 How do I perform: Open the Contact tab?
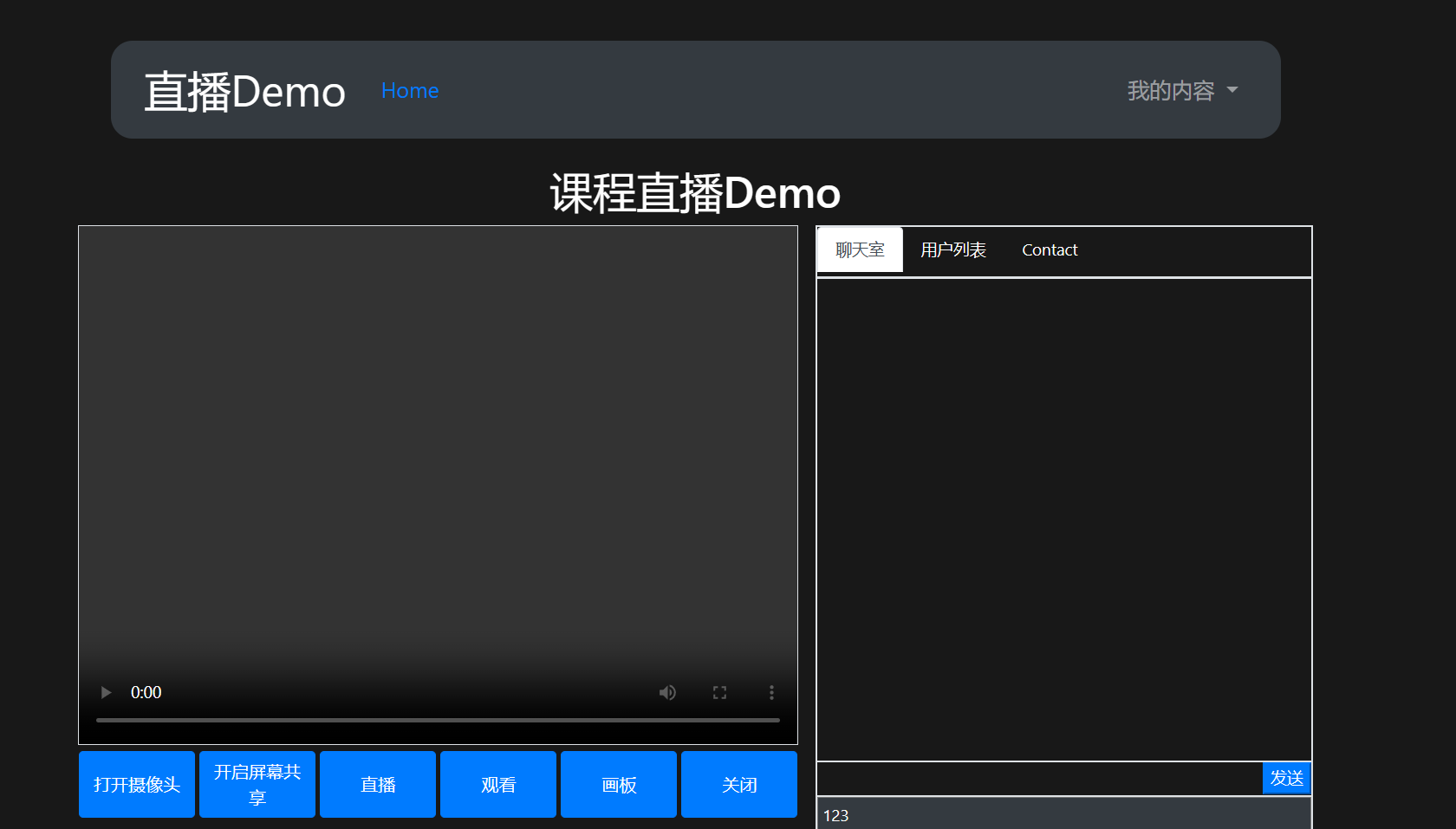[x=1050, y=249]
